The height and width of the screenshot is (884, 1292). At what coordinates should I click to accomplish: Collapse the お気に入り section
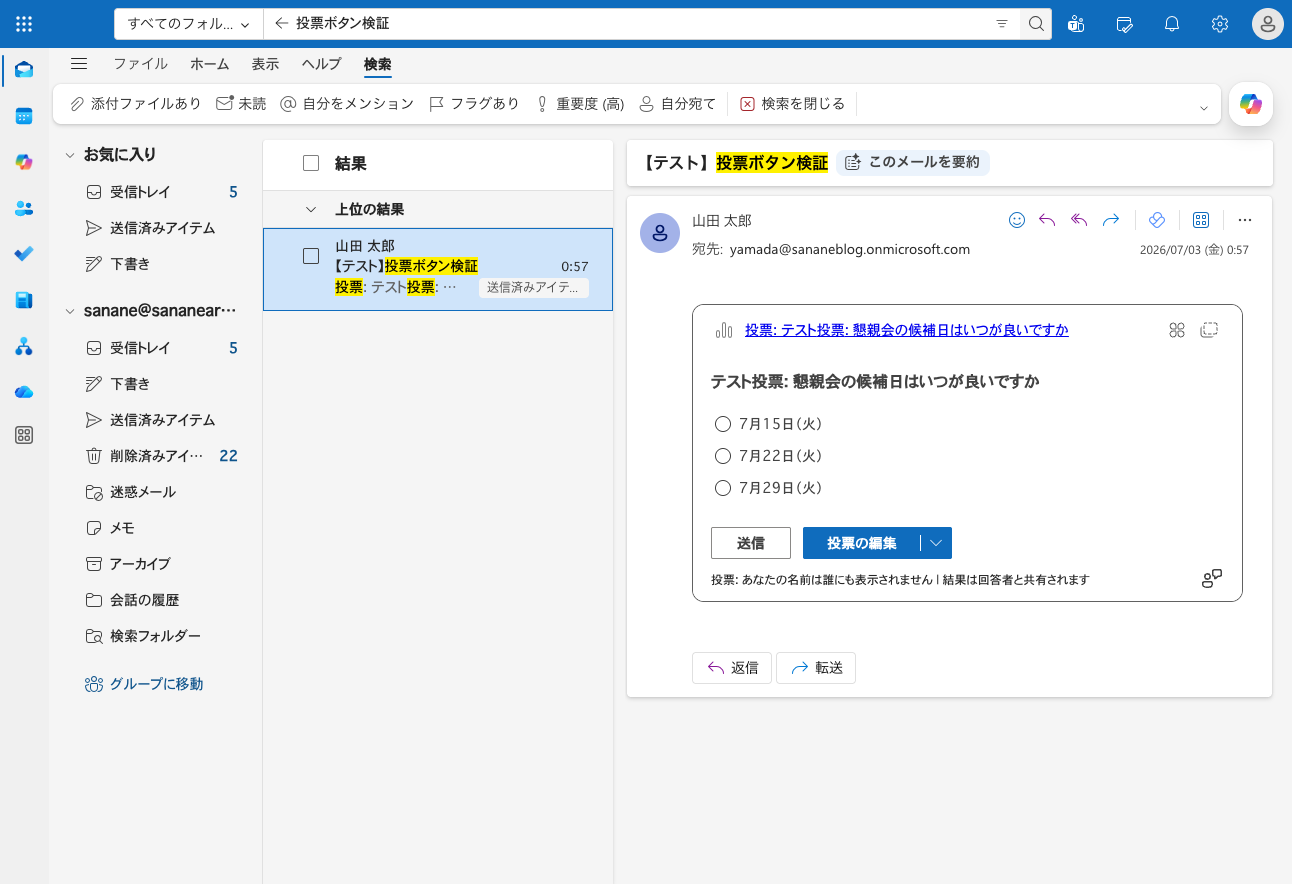coord(70,155)
